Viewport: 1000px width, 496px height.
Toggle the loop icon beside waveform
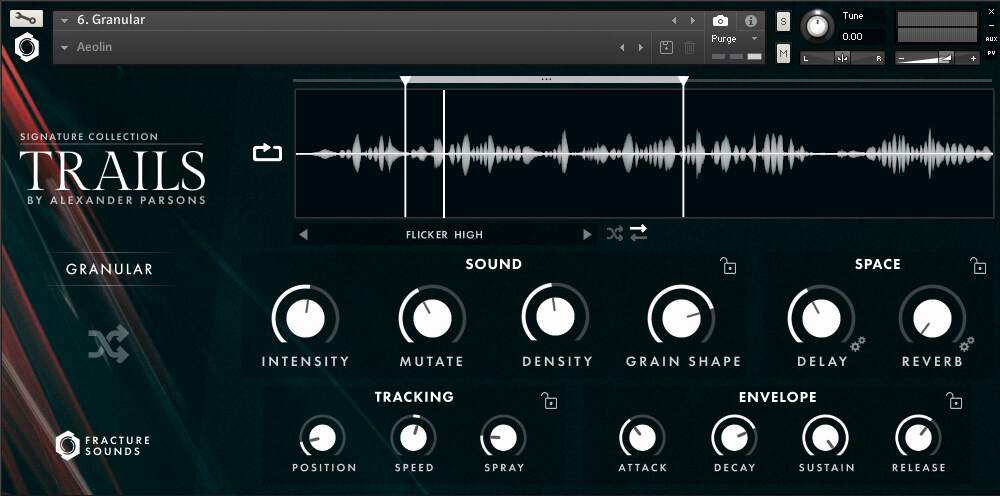click(268, 153)
